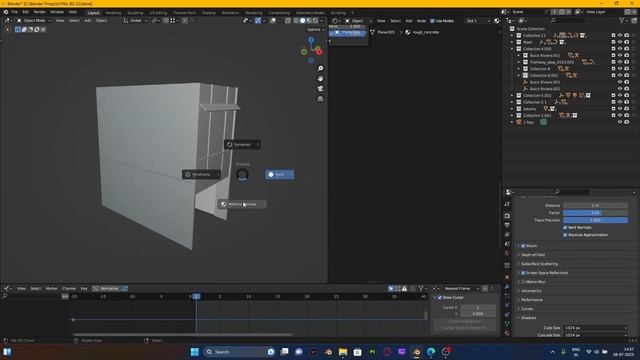Click the viewport Options button
Image resolution: width=640 pixels, height=360 pixels.
315,29
